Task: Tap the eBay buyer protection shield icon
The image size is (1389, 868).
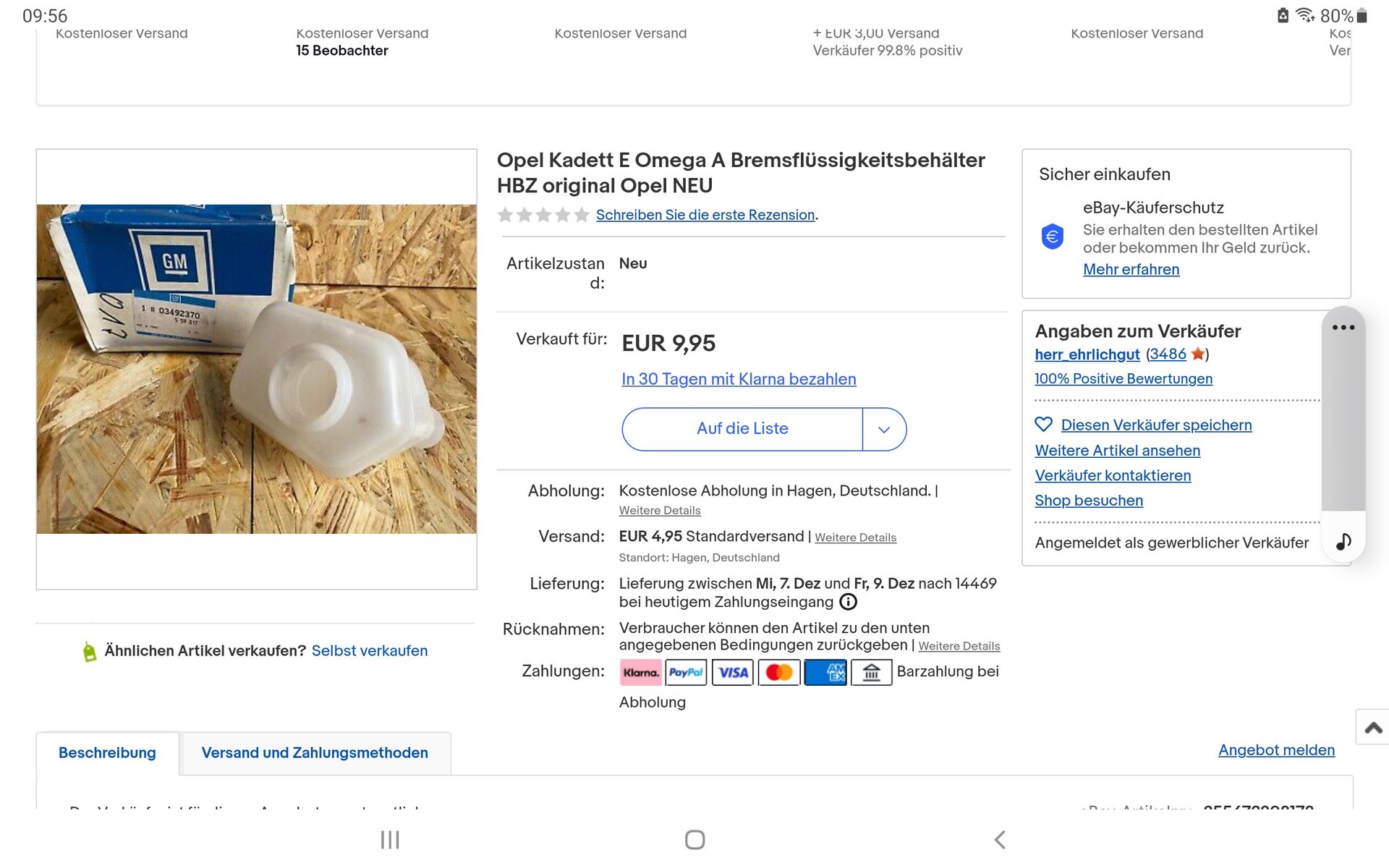Action: pyautogui.click(x=1052, y=237)
